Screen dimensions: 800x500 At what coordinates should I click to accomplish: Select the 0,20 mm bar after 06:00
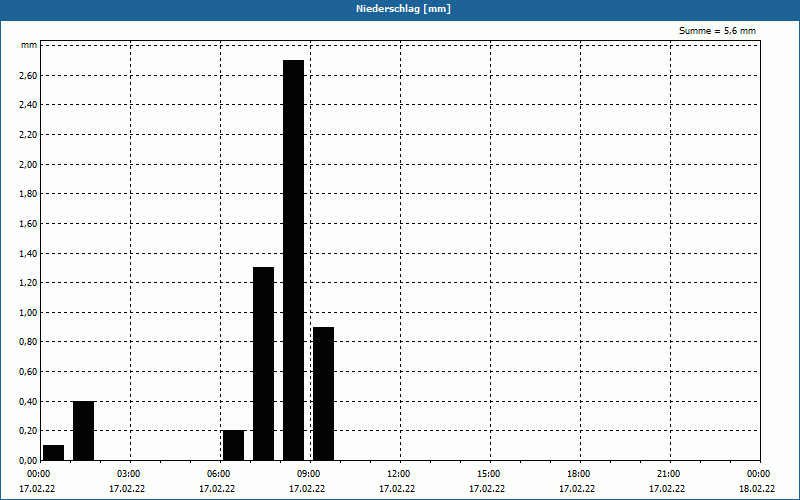click(233, 445)
